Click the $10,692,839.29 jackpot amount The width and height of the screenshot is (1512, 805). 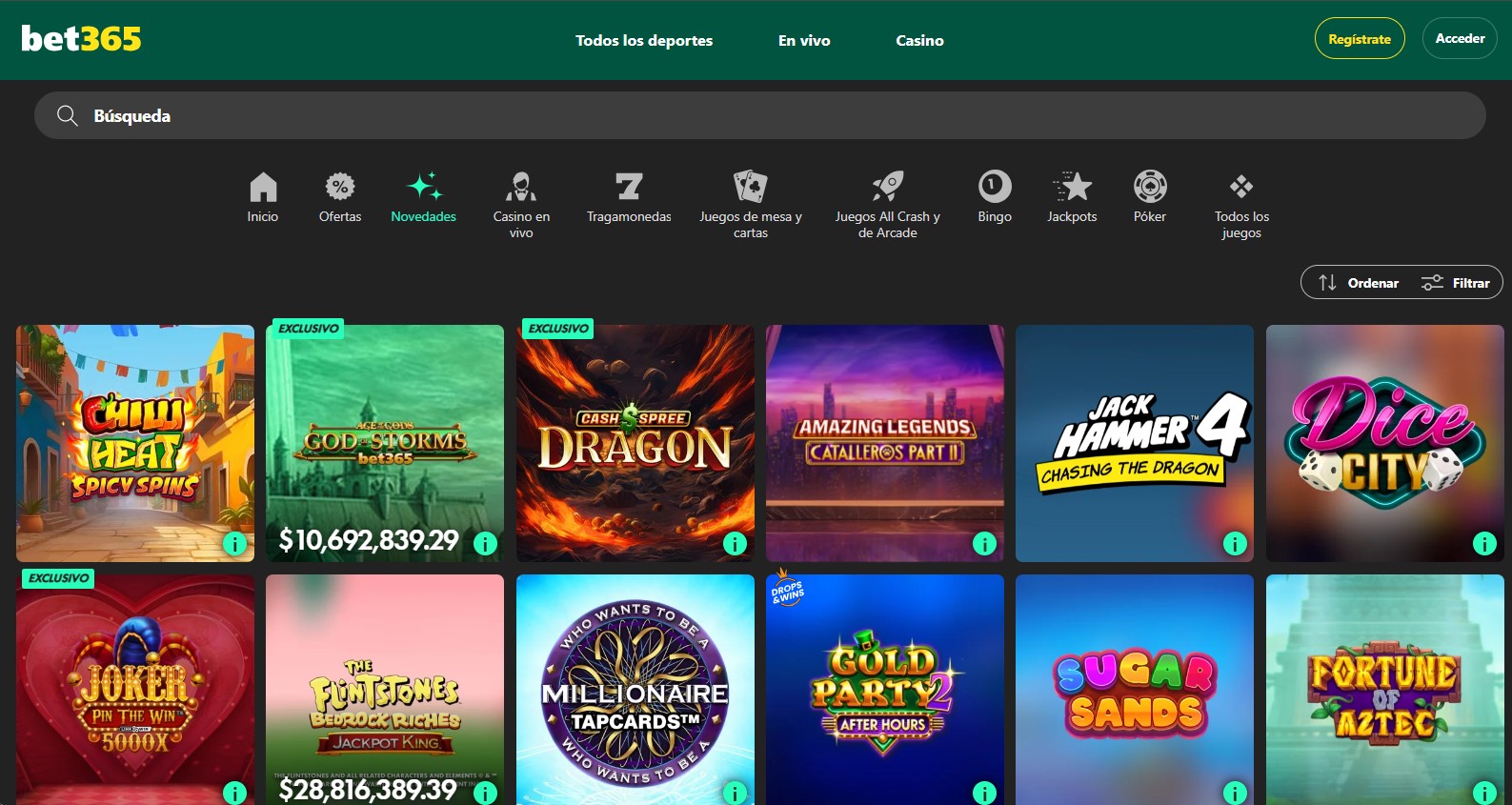(369, 540)
